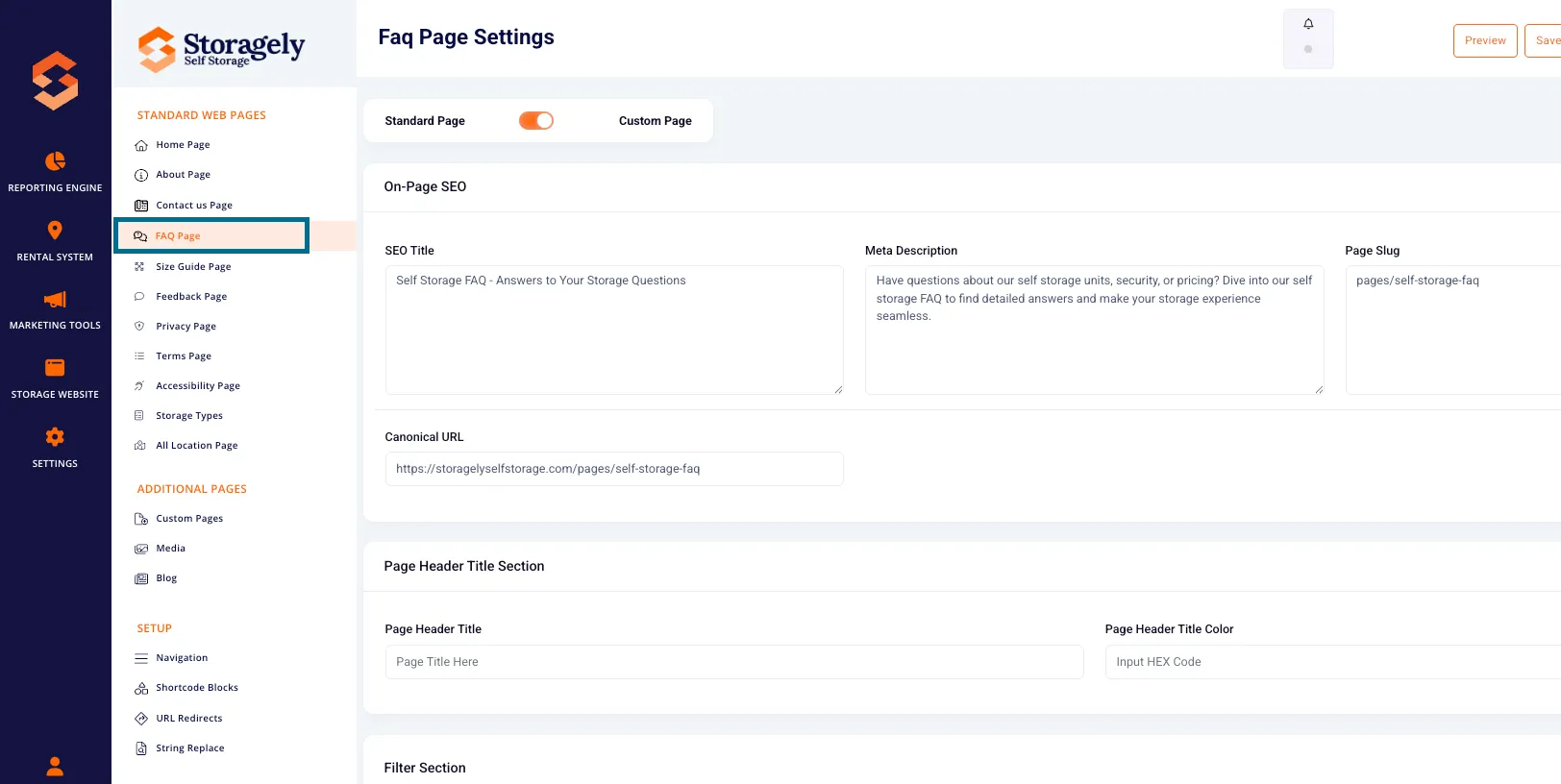Open the user profile icon
This screenshot has height=784, width=1561.
coord(55,766)
